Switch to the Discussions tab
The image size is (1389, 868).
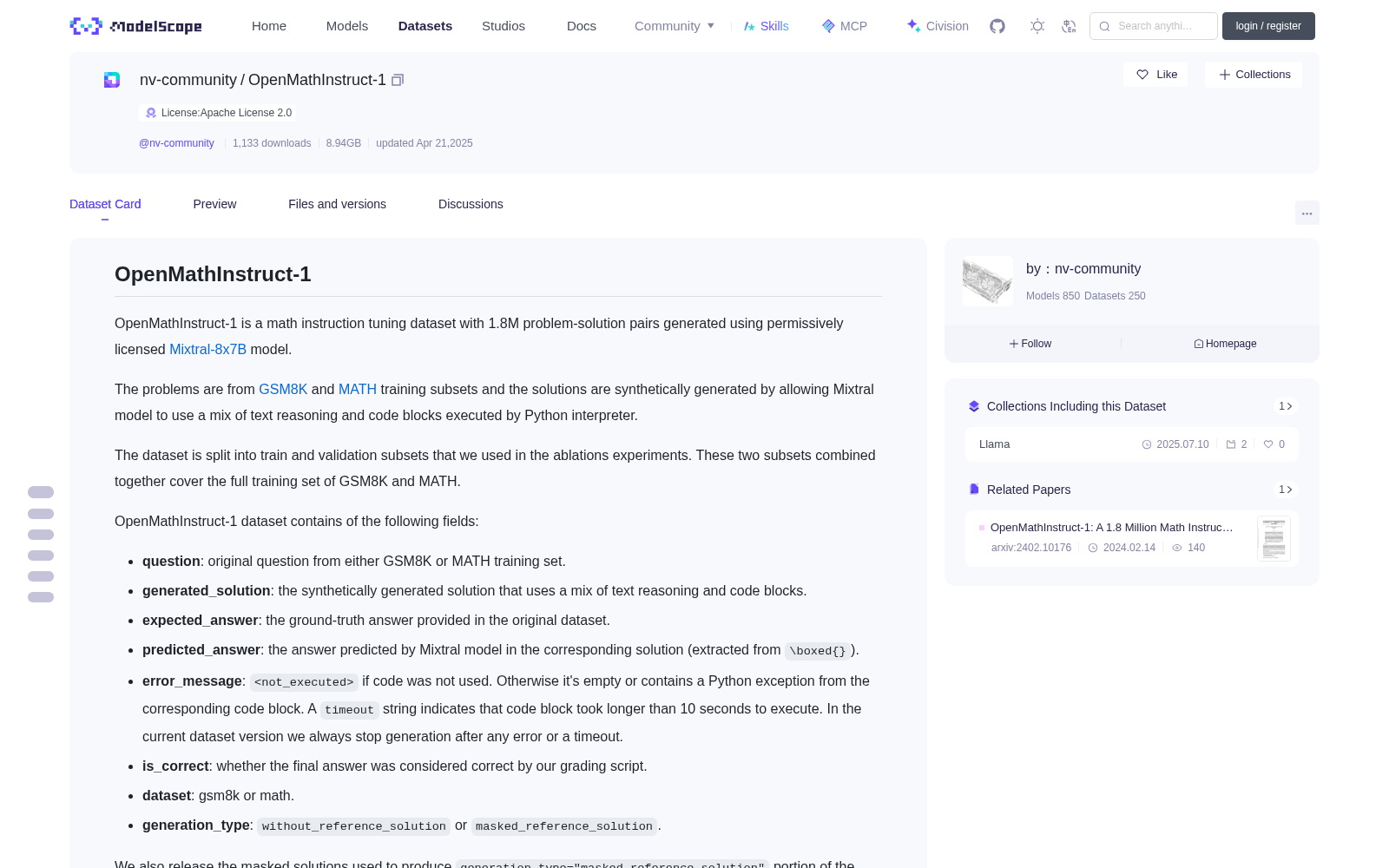tap(471, 204)
